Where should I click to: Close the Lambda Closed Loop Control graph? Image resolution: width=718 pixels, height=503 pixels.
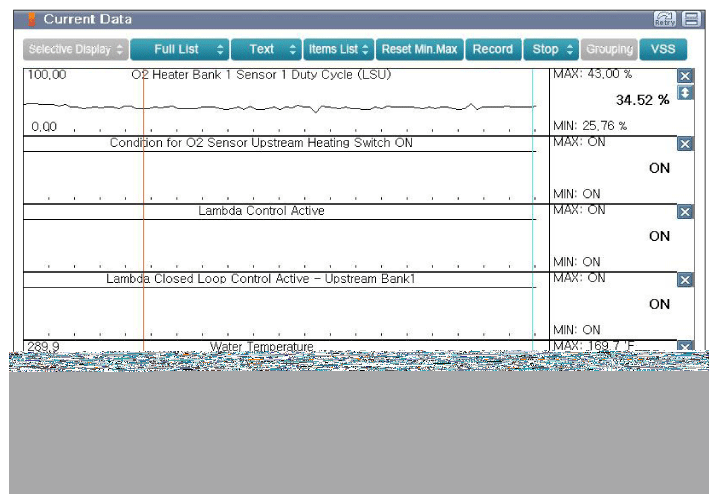coord(685,280)
